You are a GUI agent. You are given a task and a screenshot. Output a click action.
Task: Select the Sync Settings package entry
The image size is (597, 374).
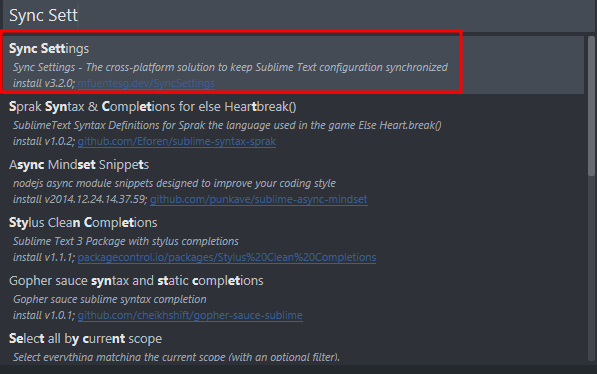coord(293,65)
